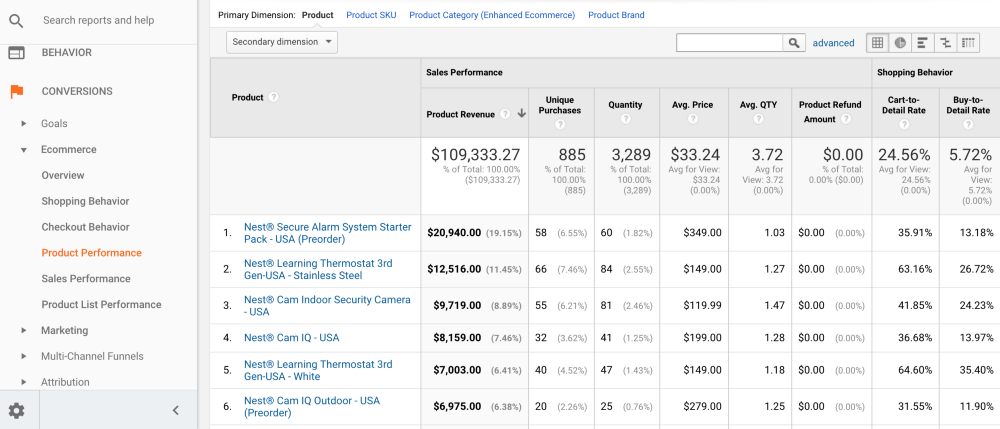Image resolution: width=1000 pixels, height=429 pixels.
Task: Switch to Comparison view icon
Action: (945, 43)
